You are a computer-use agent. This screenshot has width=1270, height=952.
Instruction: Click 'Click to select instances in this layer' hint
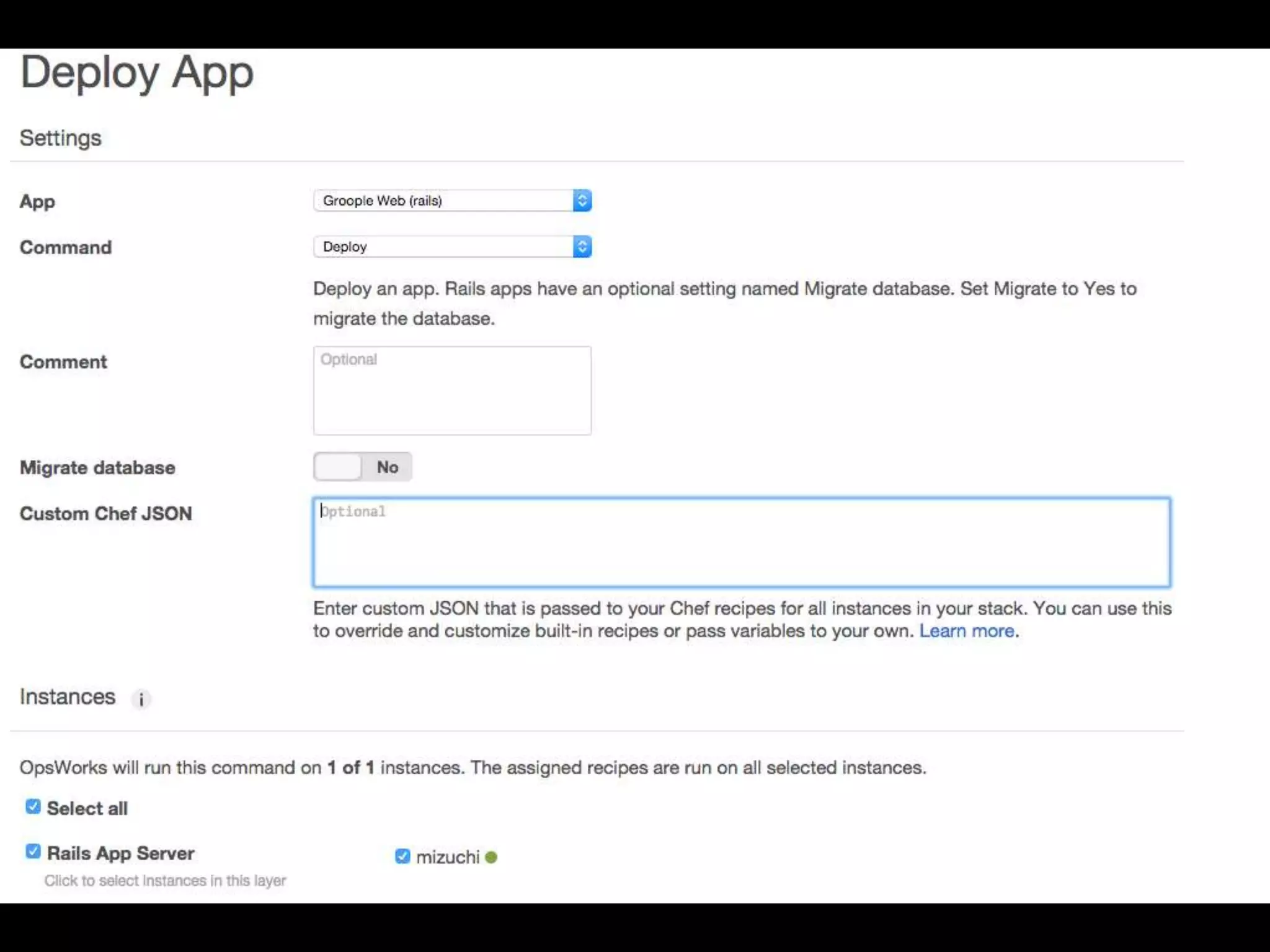tap(165, 881)
